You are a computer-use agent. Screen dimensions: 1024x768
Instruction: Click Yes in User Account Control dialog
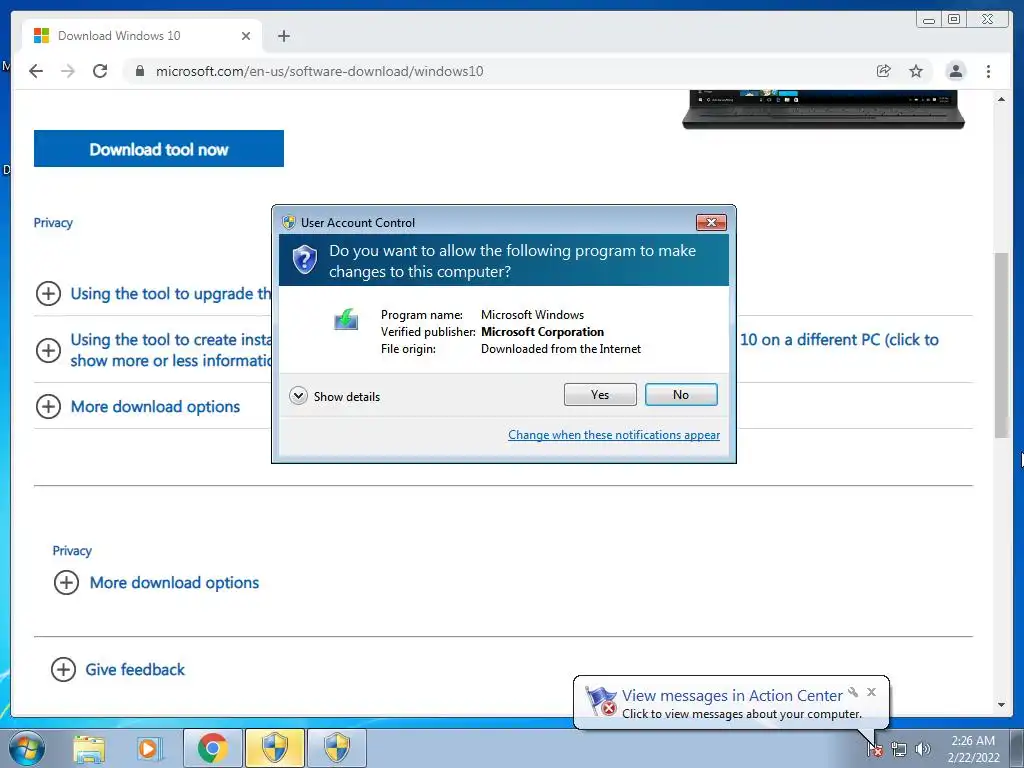tap(600, 394)
